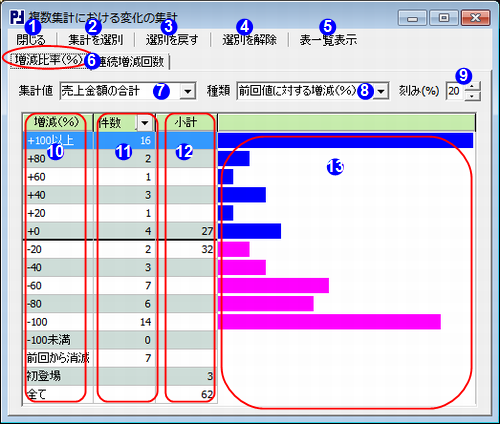
Task: Click the subtotal 27 cell
Action: point(186,231)
